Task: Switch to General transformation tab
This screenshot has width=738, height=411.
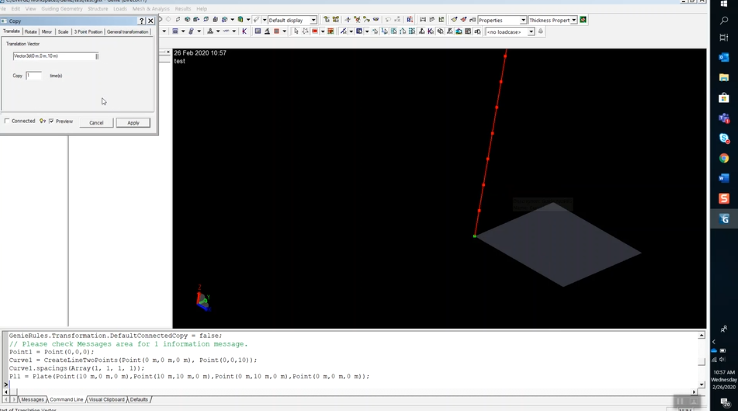Action: [128, 32]
